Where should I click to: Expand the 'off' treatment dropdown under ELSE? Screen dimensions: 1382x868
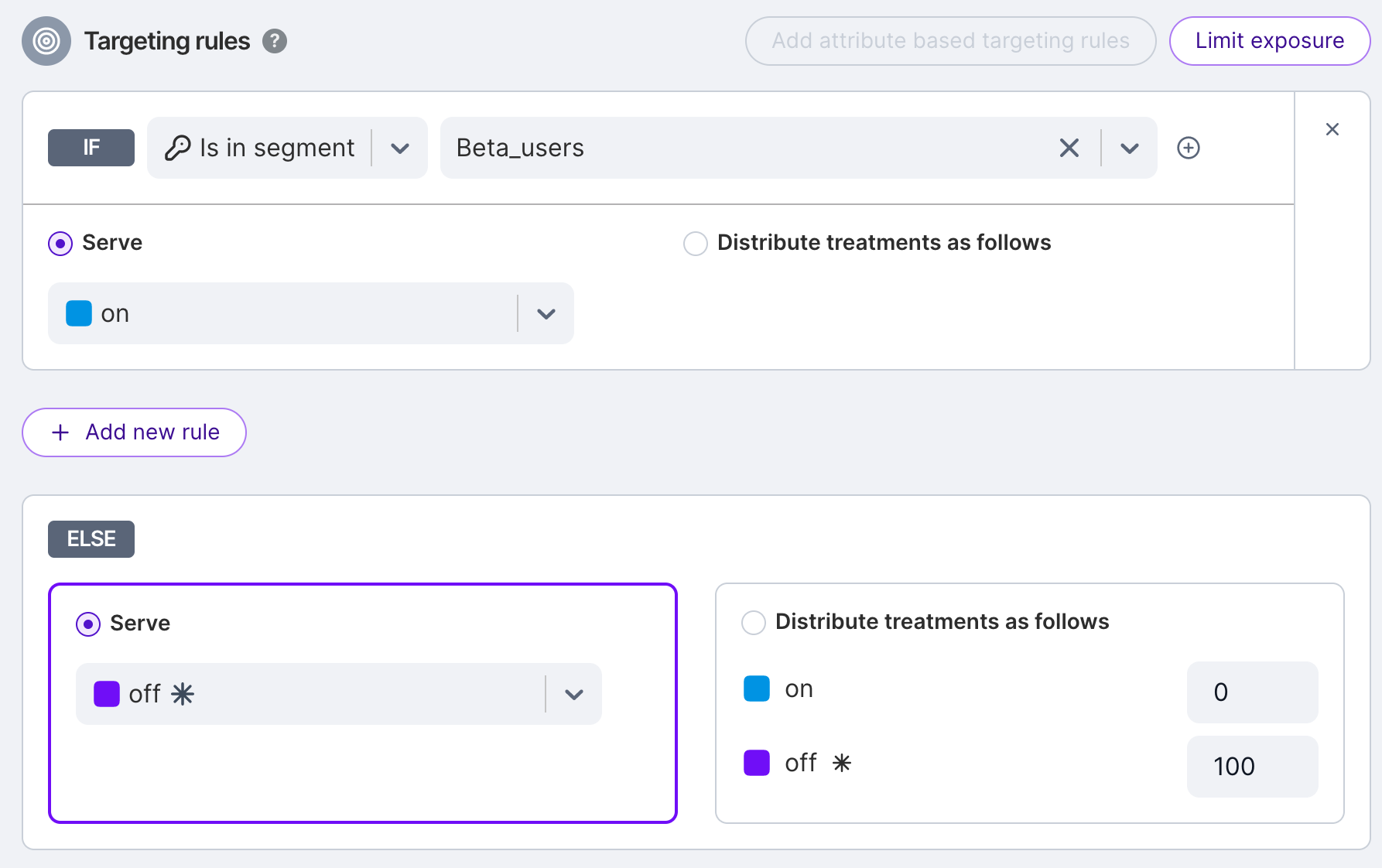tap(573, 694)
